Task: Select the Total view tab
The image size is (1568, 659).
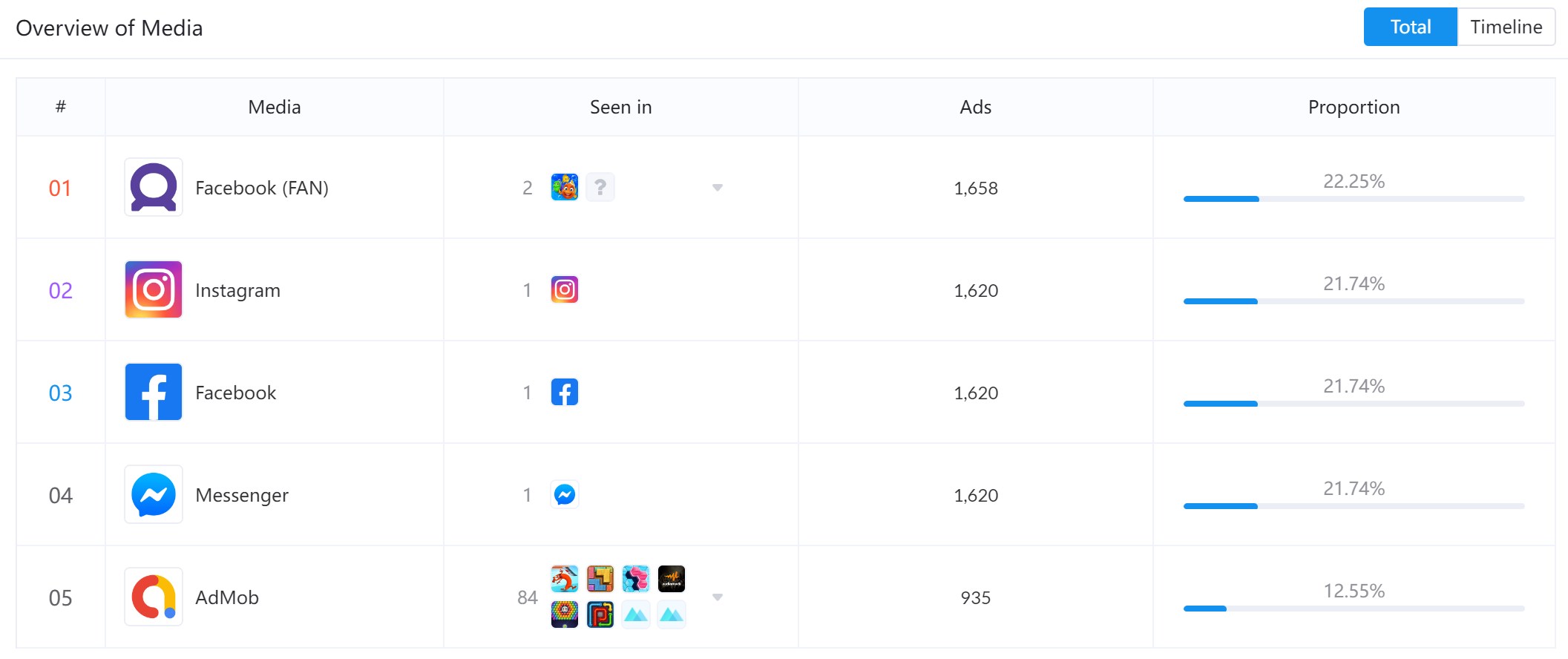Action: [x=1411, y=27]
